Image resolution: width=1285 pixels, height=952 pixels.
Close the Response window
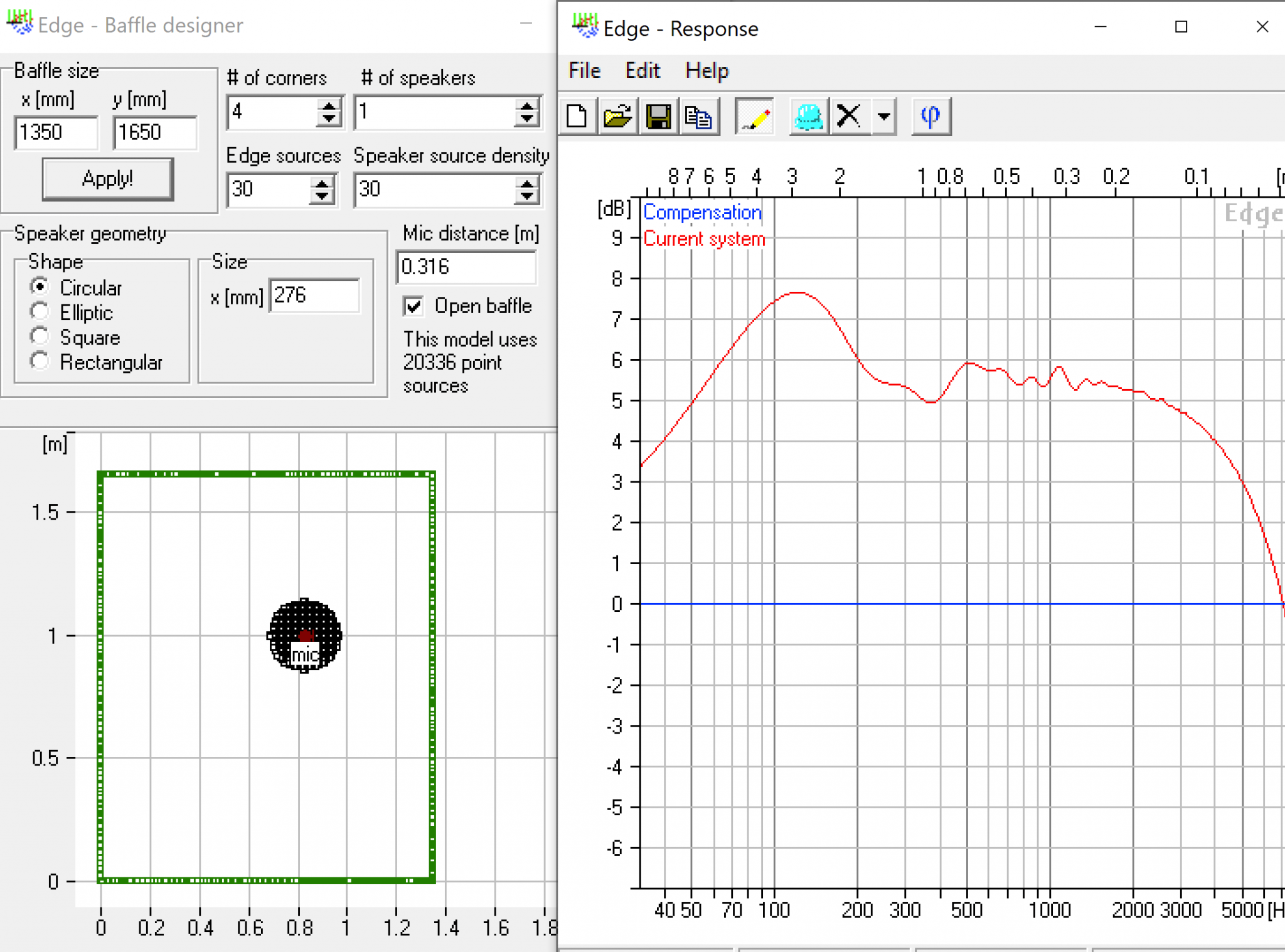click(1262, 26)
